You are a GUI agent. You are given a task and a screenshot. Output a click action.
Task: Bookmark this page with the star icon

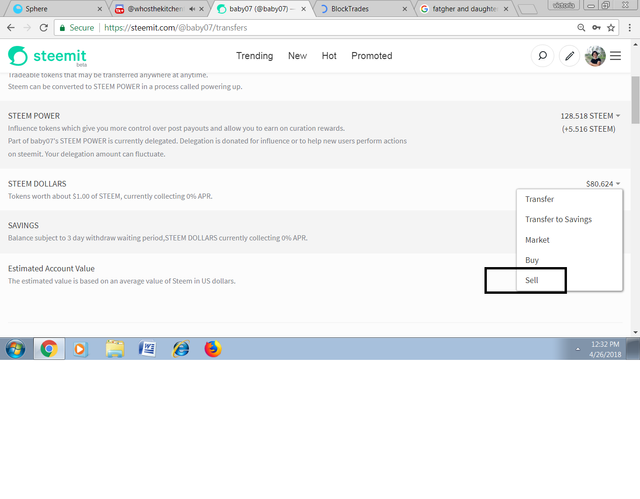tap(611, 28)
